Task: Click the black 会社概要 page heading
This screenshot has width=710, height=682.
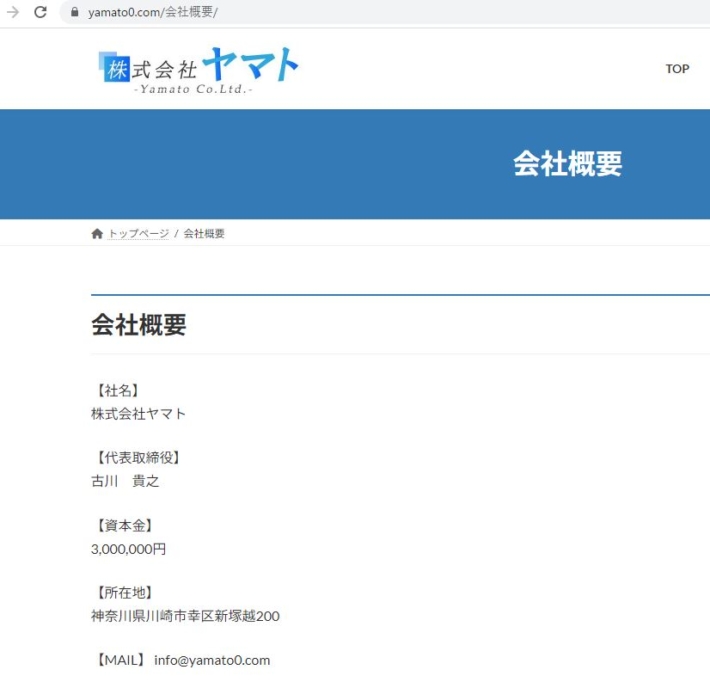Action: coord(139,325)
